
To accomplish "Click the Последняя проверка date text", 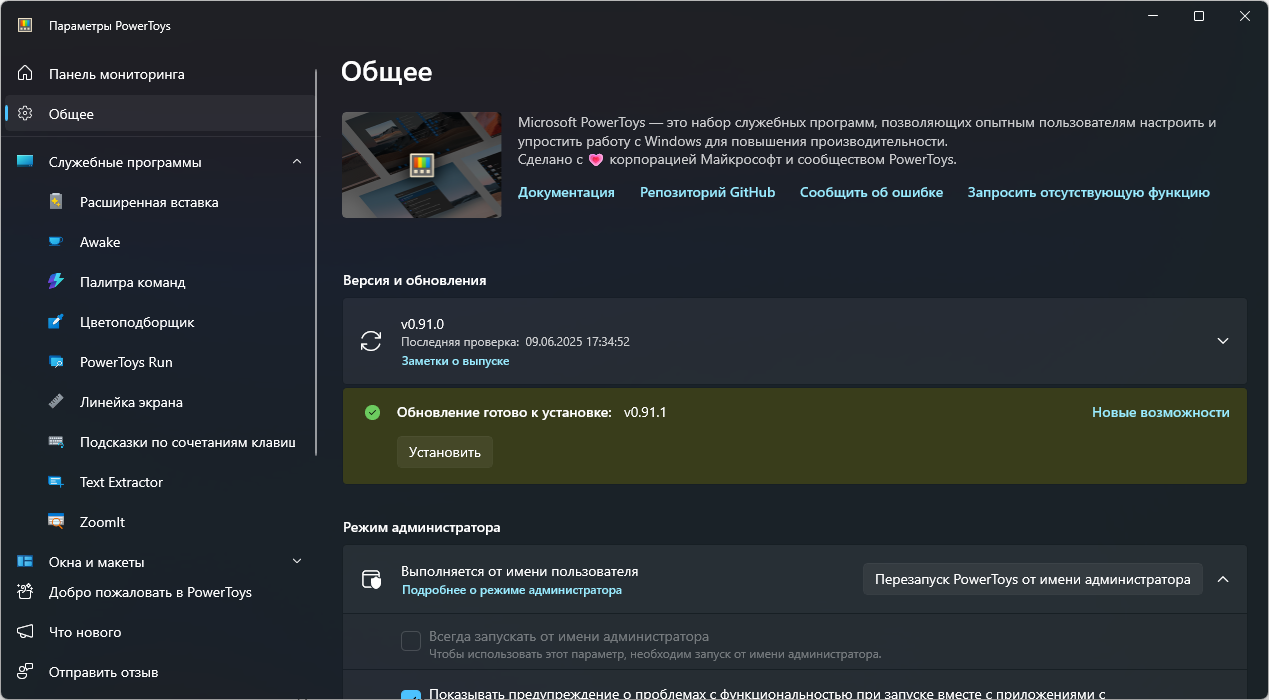I will pyautogui.click(x=515, y=342).
